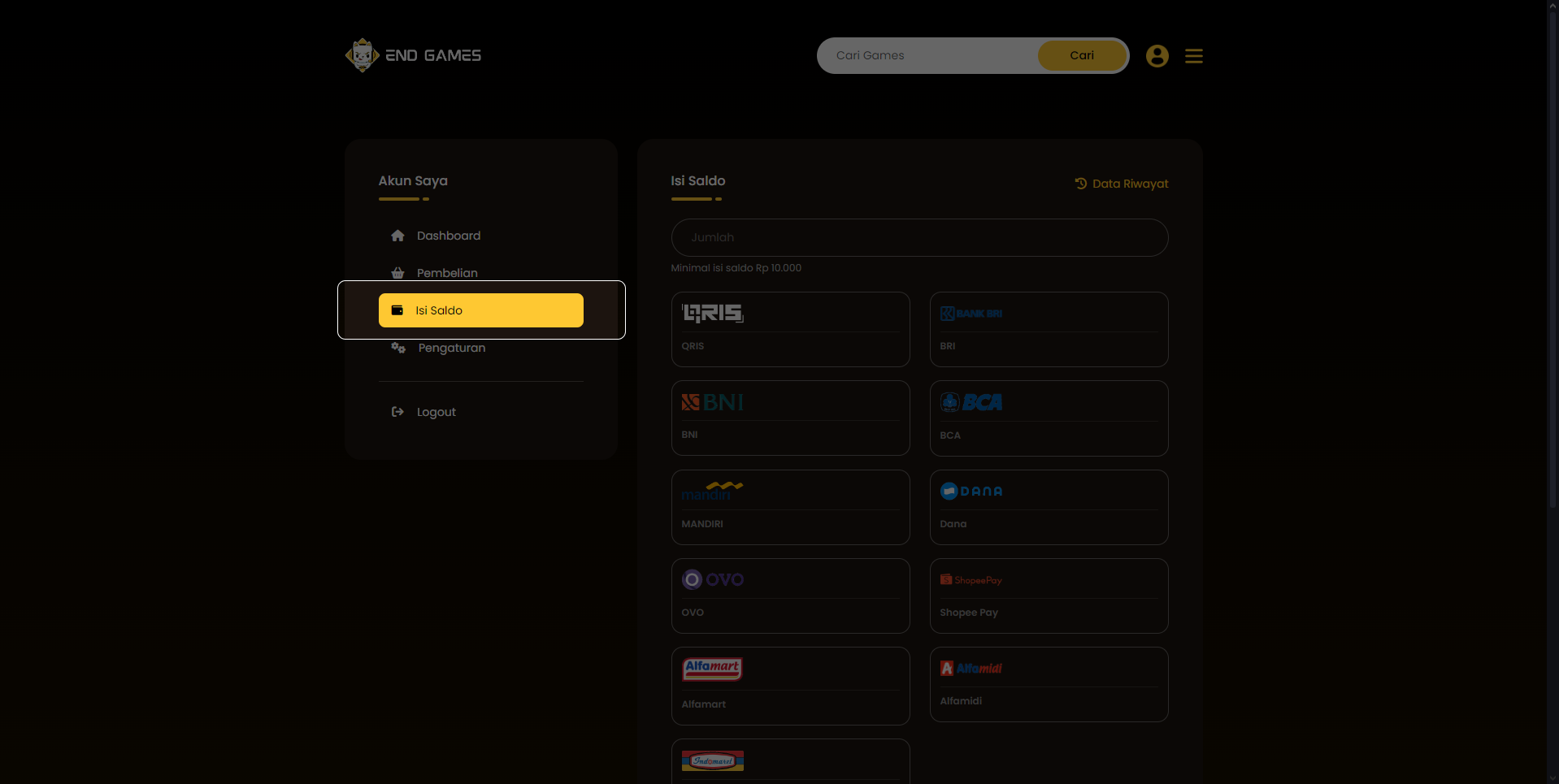This screenshot has width=1559, height=784.
Task: Open the Data Riwayat link
Action: [x=1121, y=184]
